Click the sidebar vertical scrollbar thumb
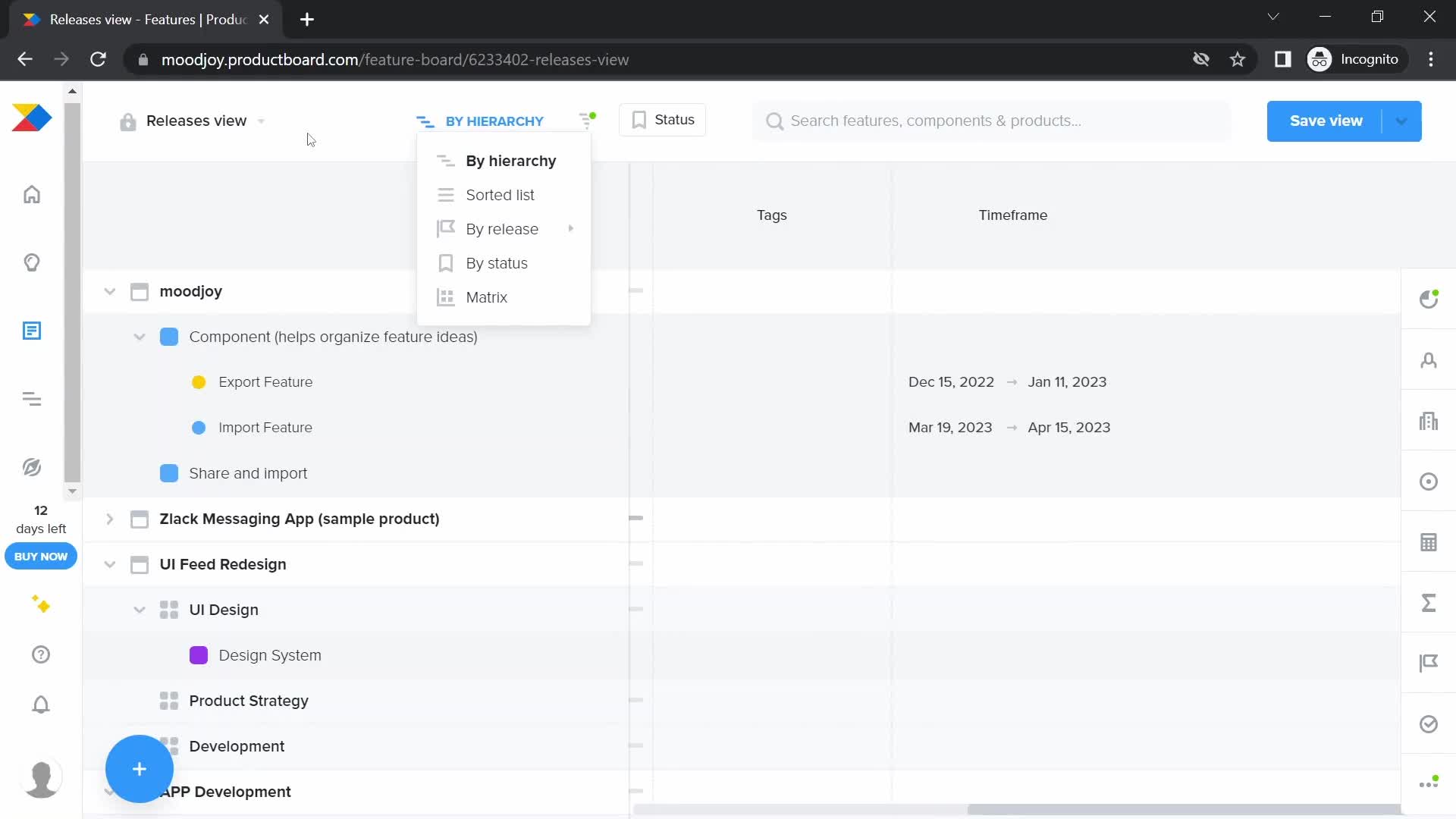Viewport: 1456px width, 819px height. tap(72, 292)
